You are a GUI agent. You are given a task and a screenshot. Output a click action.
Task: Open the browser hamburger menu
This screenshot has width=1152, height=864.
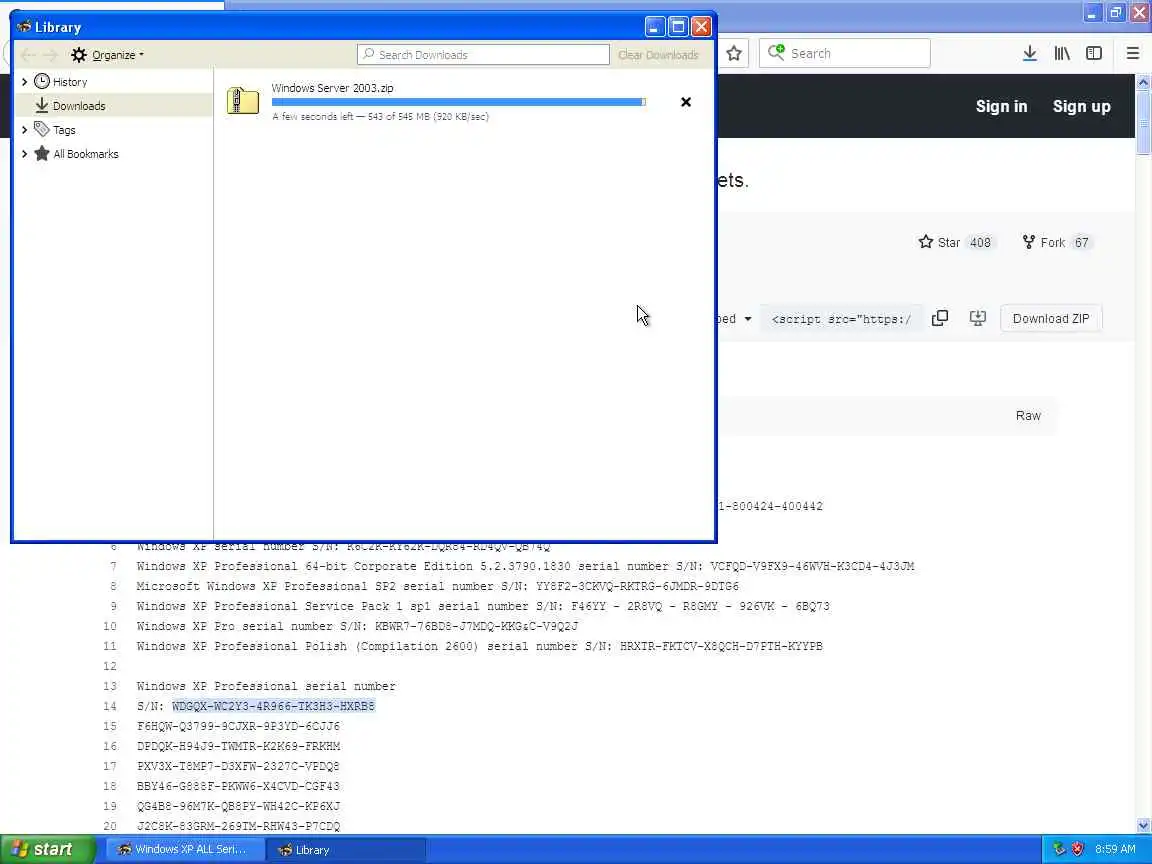(1132, 54)
